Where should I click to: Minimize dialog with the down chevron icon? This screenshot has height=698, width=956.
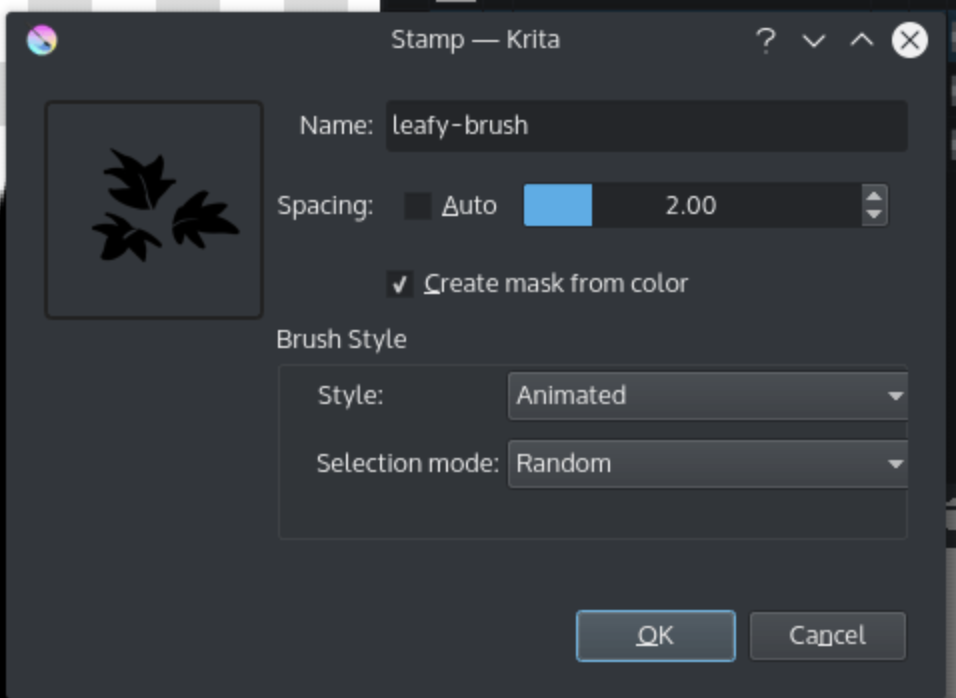pyautogui.click(x=814, y=41)
